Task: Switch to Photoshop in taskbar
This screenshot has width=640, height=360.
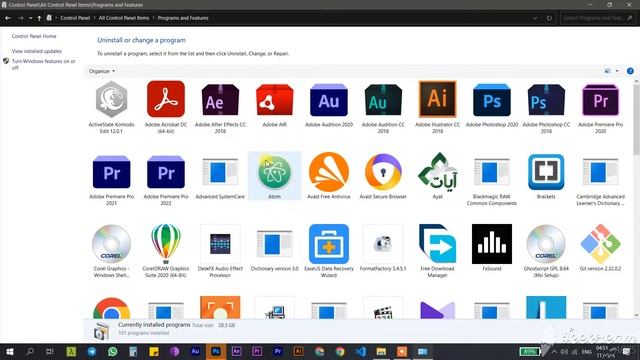Action: click(216, 351)
